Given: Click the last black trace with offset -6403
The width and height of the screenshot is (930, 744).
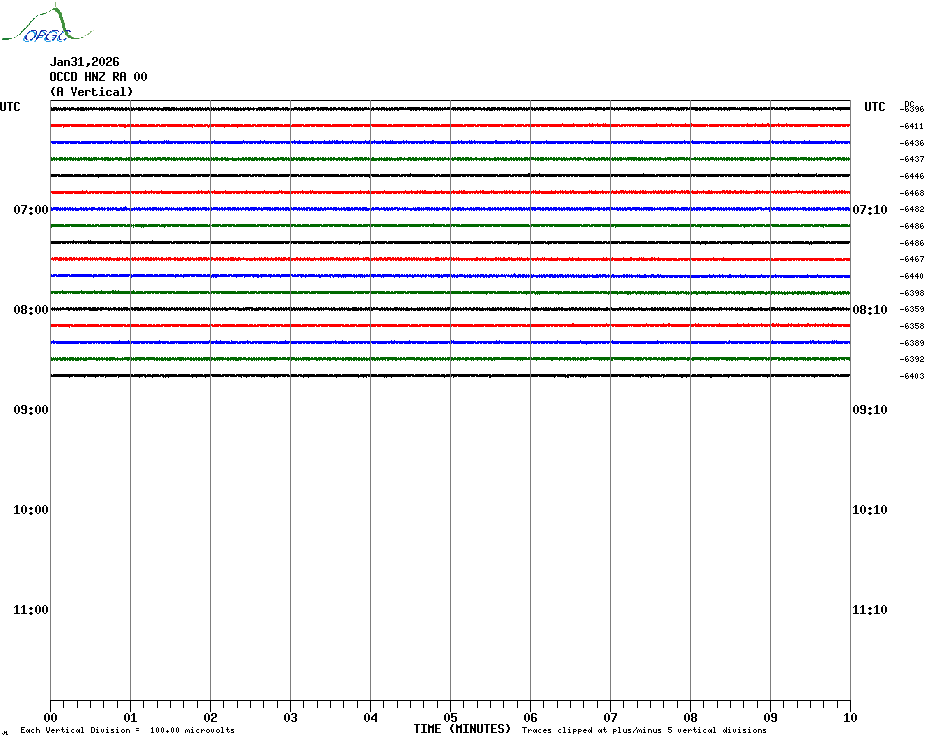Looking at the screenshot, I should 450,376.
